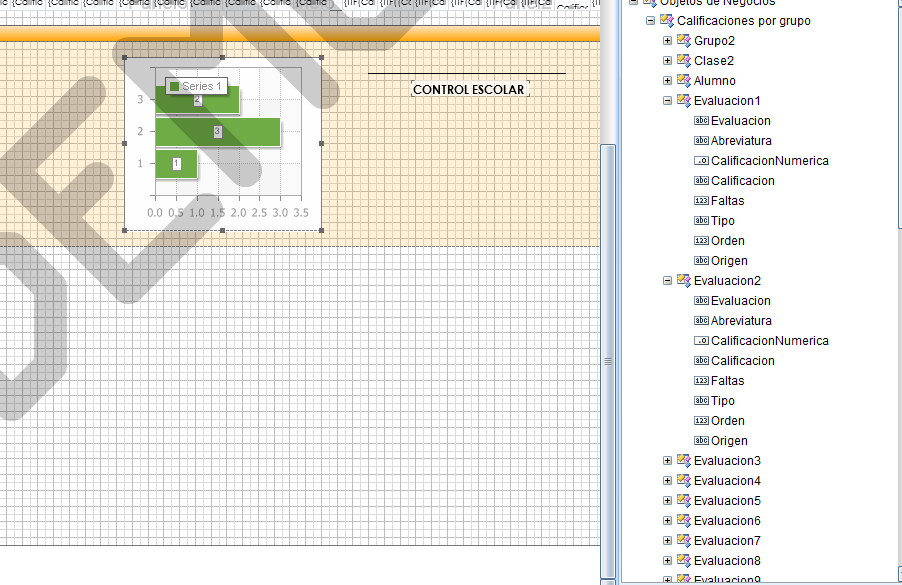Click the chart's top-right resize handle
The height and width of the screenshot is (585, 902).
coord(321,58)
